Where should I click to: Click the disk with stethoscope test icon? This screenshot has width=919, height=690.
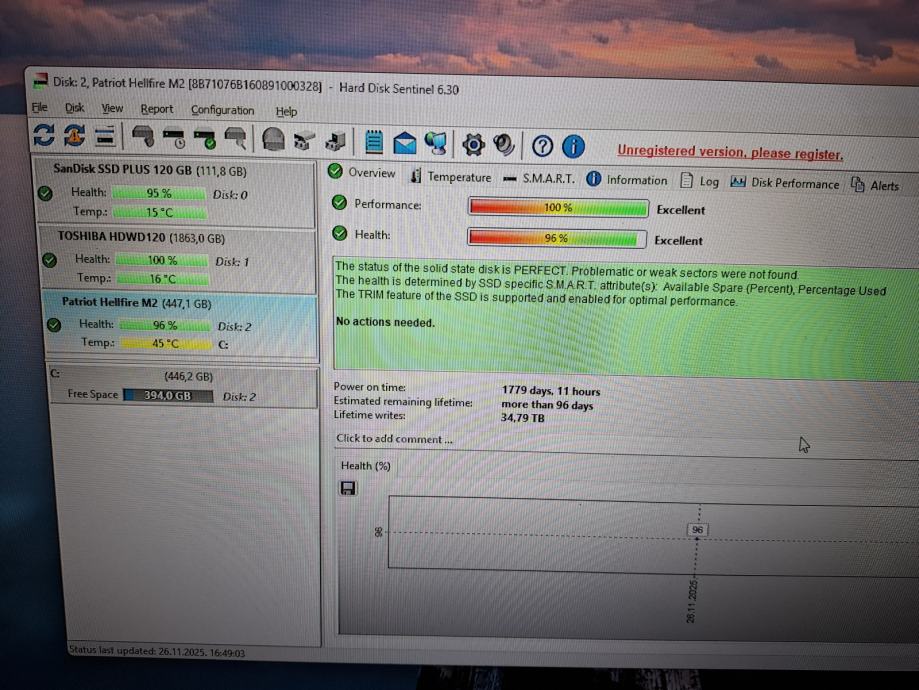(x=143, y=137)
